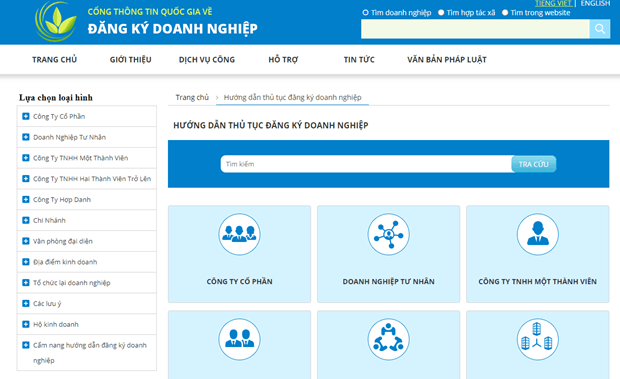Click the header search magnifier icon
The width and height of the screenshot is (620, 379).
pos(600,29)
